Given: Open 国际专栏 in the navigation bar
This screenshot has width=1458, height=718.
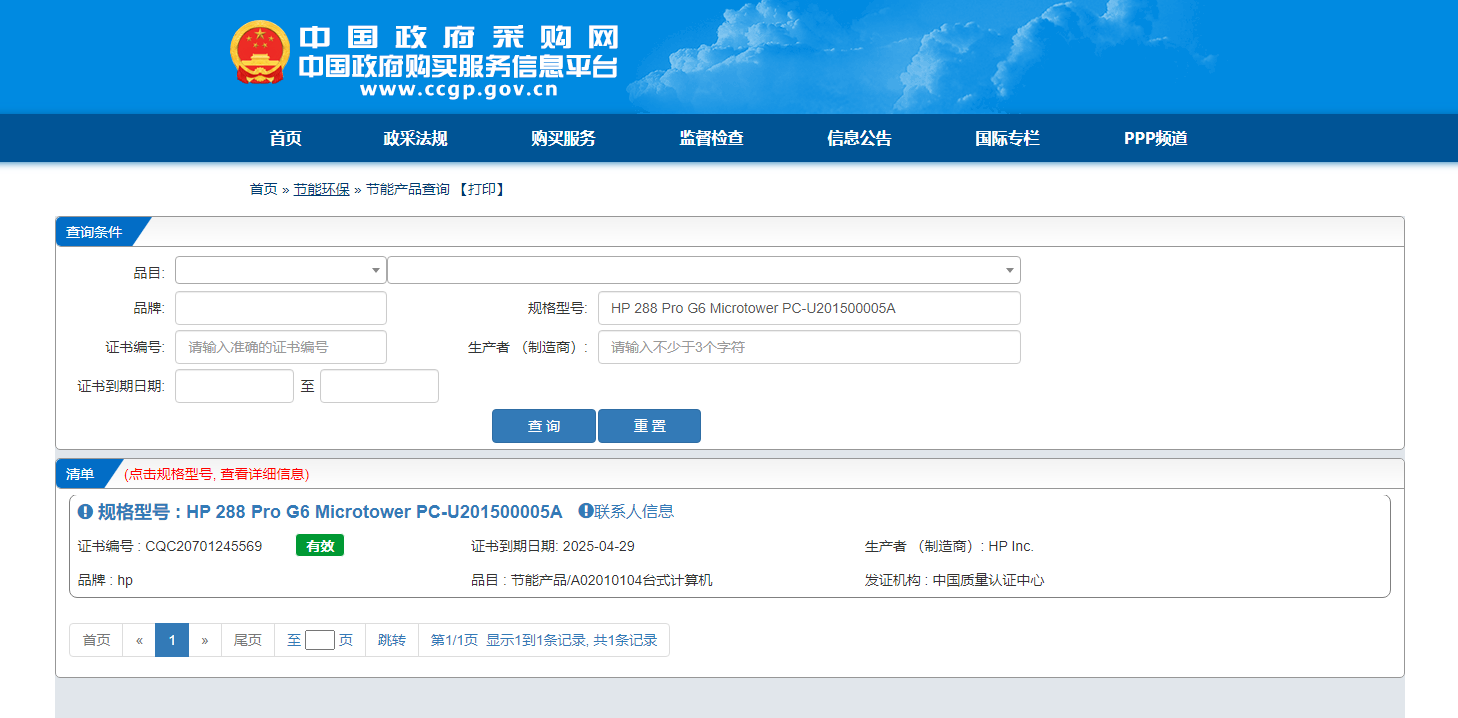Looking at the screenshot, I should coord(1007,139).
